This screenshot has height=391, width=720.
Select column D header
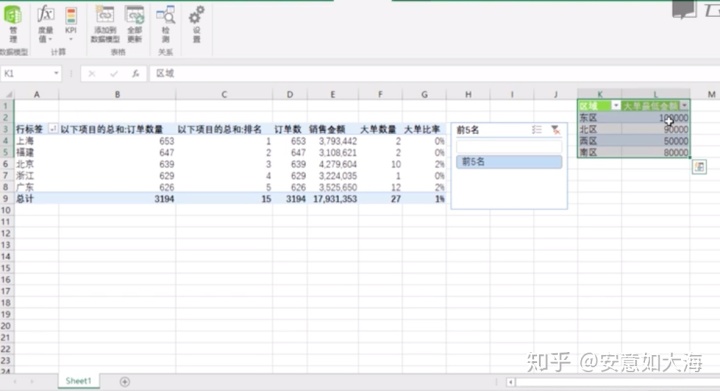[290, 95]
